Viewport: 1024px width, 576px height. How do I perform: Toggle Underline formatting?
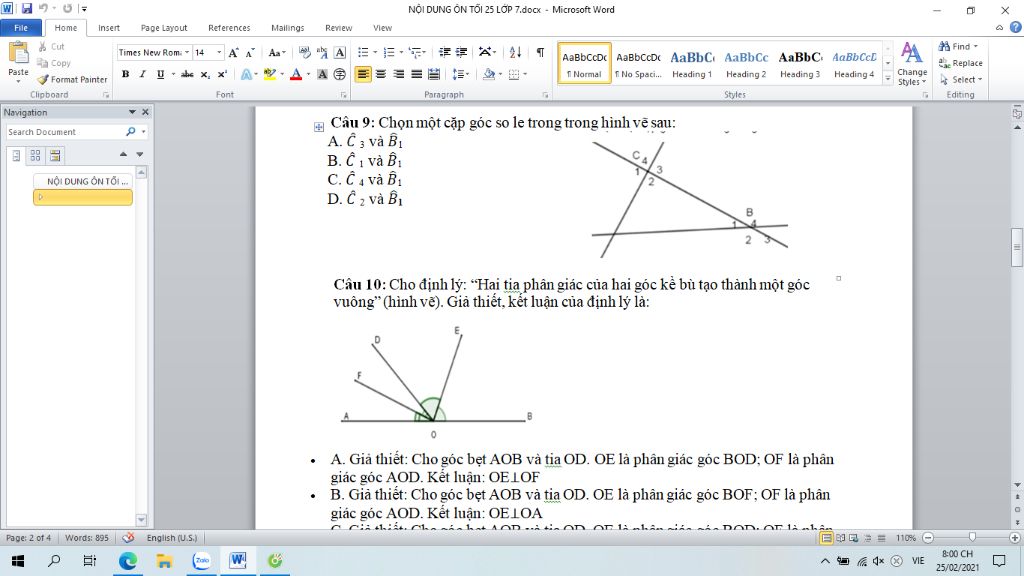[x=160, y=74]
